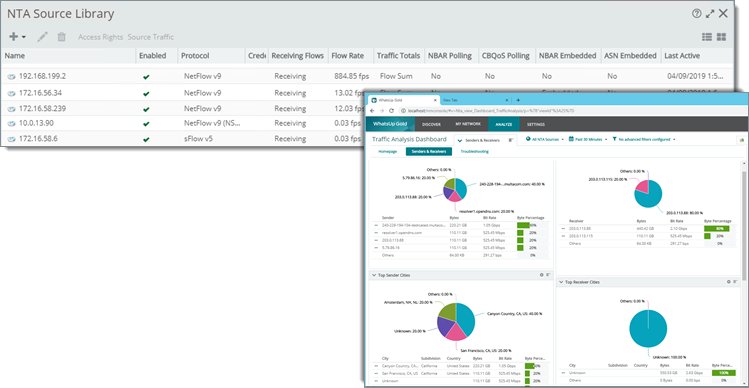Open the DISCOVER menu
749x388 pixels.
pyautogui.click(x=431, y=124)
